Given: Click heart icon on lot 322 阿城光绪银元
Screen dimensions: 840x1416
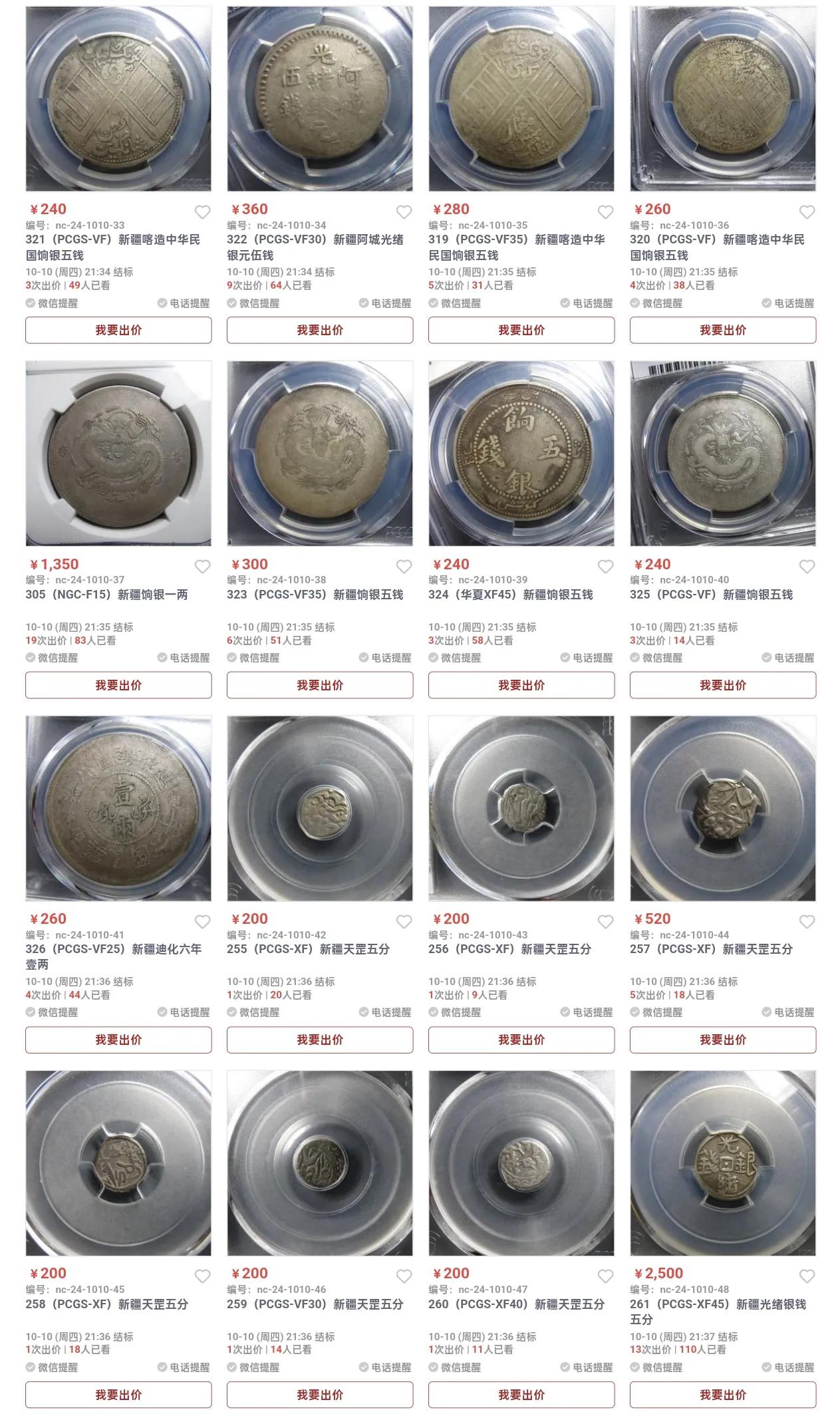Looking at the screenshot, I should tap(404, 212).
